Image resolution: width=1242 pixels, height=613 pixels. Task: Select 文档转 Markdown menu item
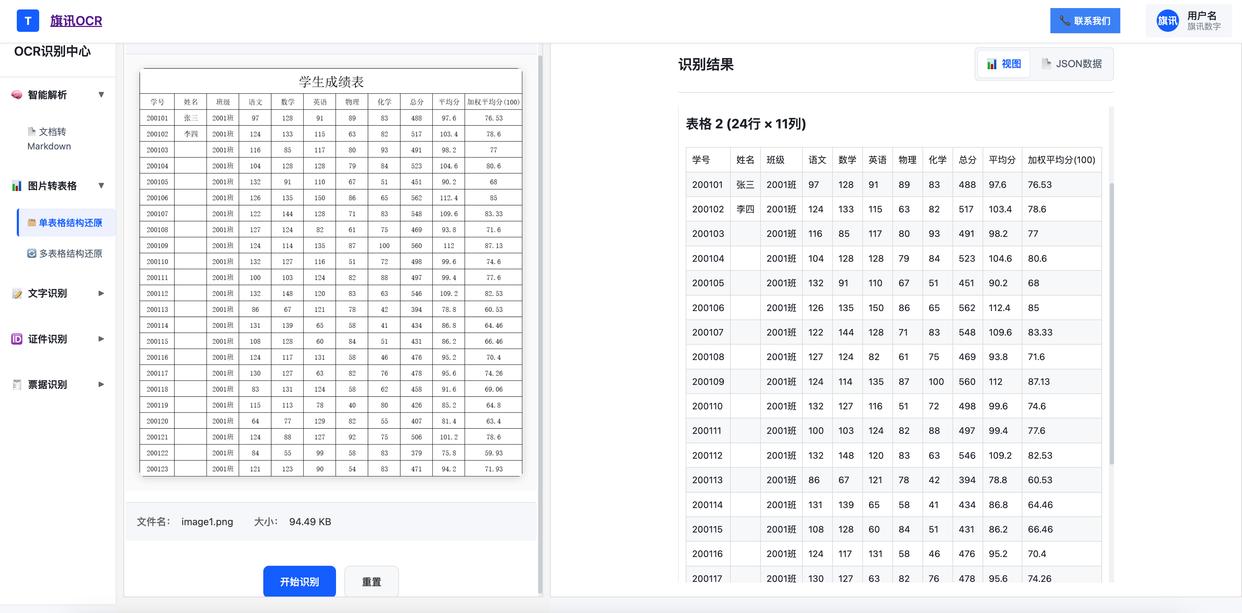pyautogui.click(x=49, y=139)
